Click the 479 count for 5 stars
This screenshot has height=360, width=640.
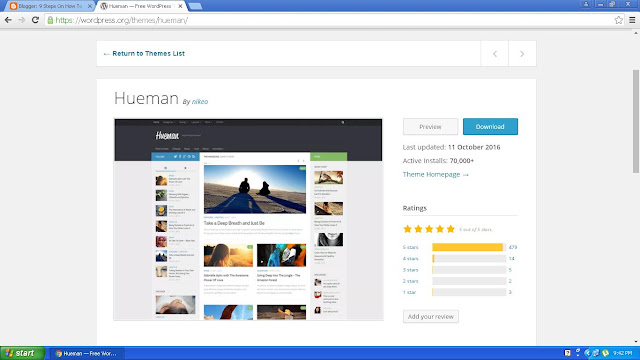(x=513, y=247)
